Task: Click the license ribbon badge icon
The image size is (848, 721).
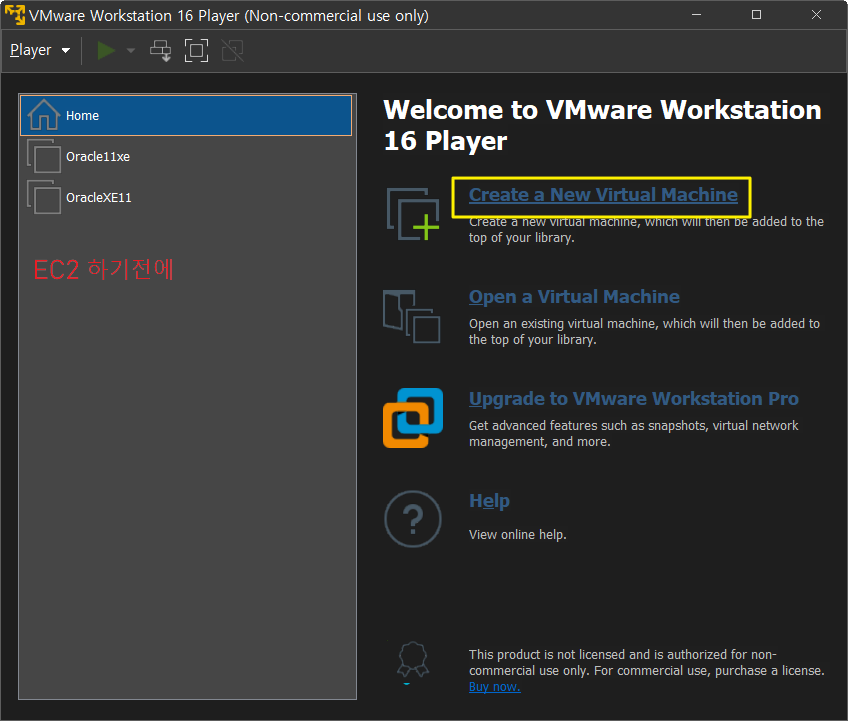Action: (413, 660)
